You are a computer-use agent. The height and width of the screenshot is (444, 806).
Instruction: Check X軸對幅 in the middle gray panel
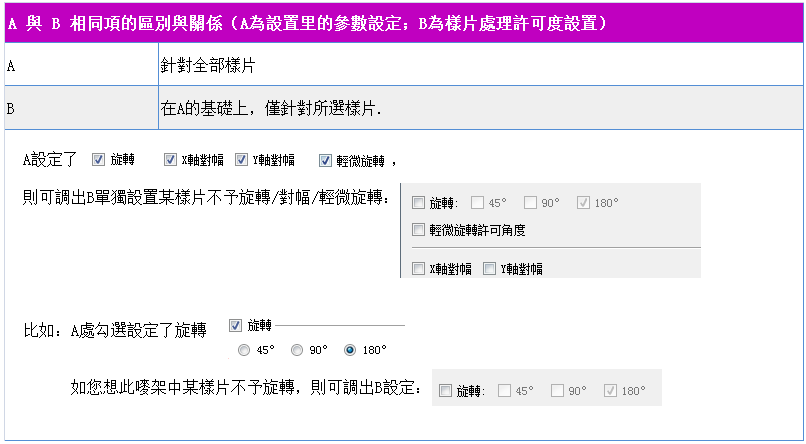419,268
